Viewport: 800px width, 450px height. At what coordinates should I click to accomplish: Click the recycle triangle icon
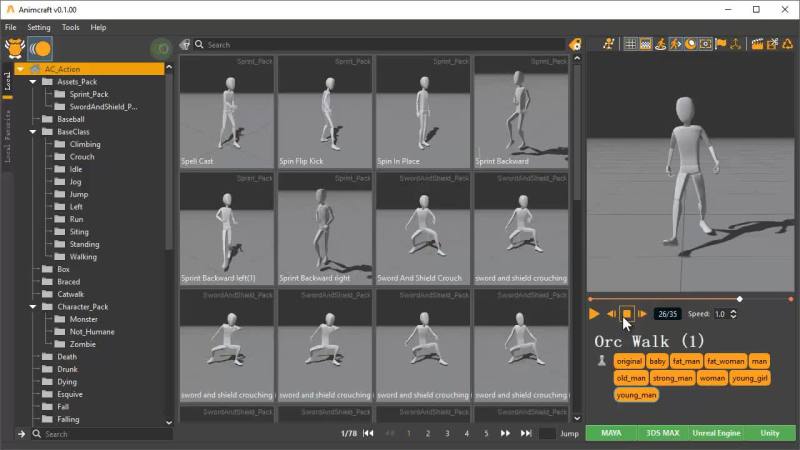(x=788, y=44)
